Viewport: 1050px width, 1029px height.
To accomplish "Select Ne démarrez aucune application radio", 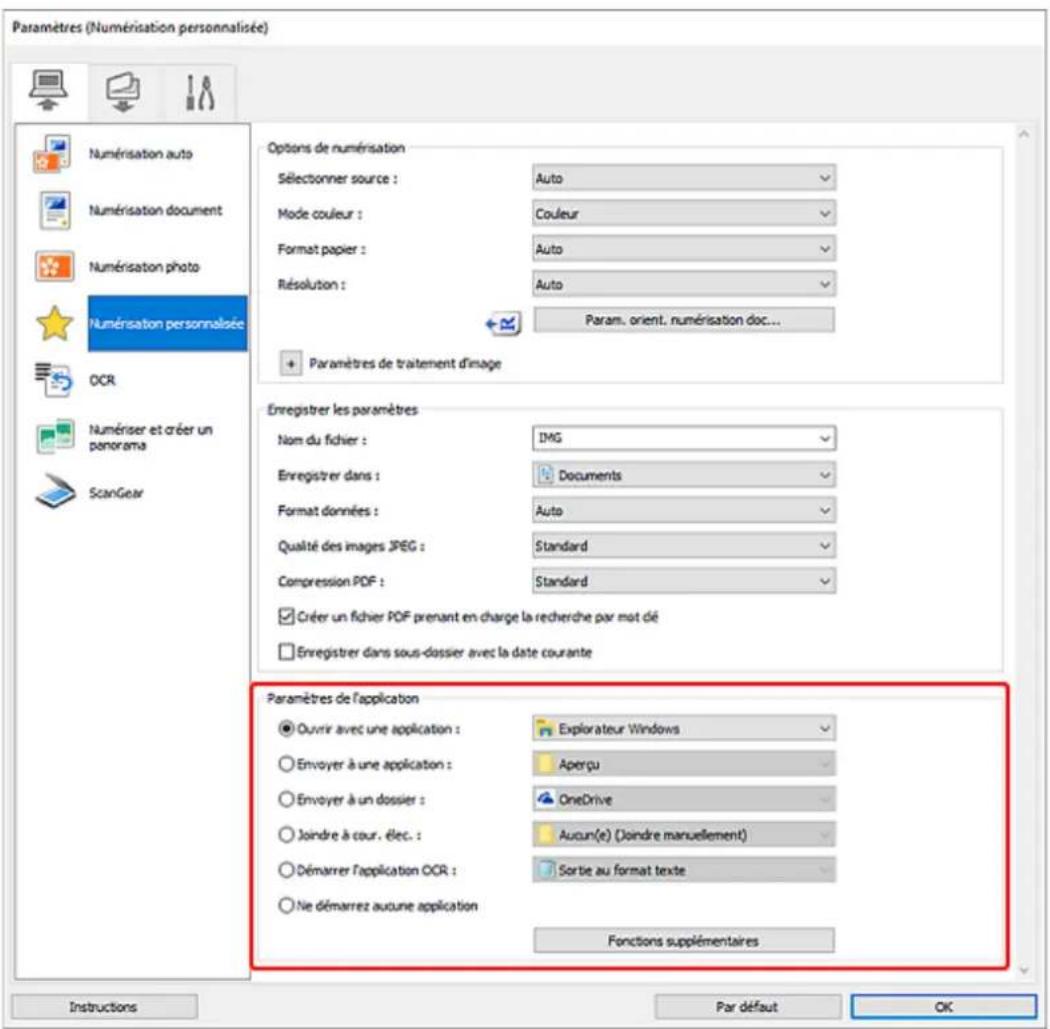I will 286,906.
